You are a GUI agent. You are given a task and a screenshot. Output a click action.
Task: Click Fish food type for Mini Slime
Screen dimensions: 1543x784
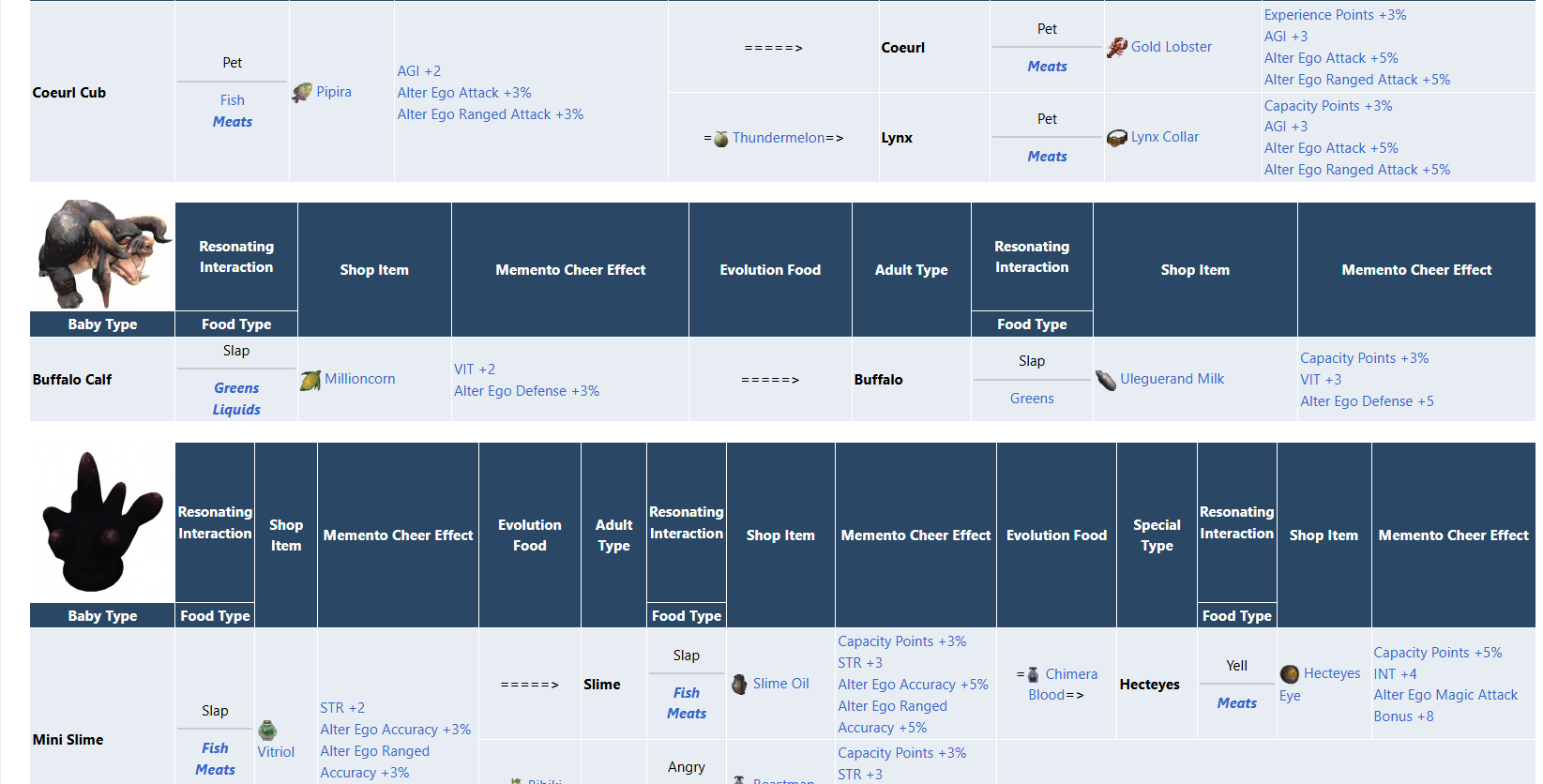[x=215, y=748]
